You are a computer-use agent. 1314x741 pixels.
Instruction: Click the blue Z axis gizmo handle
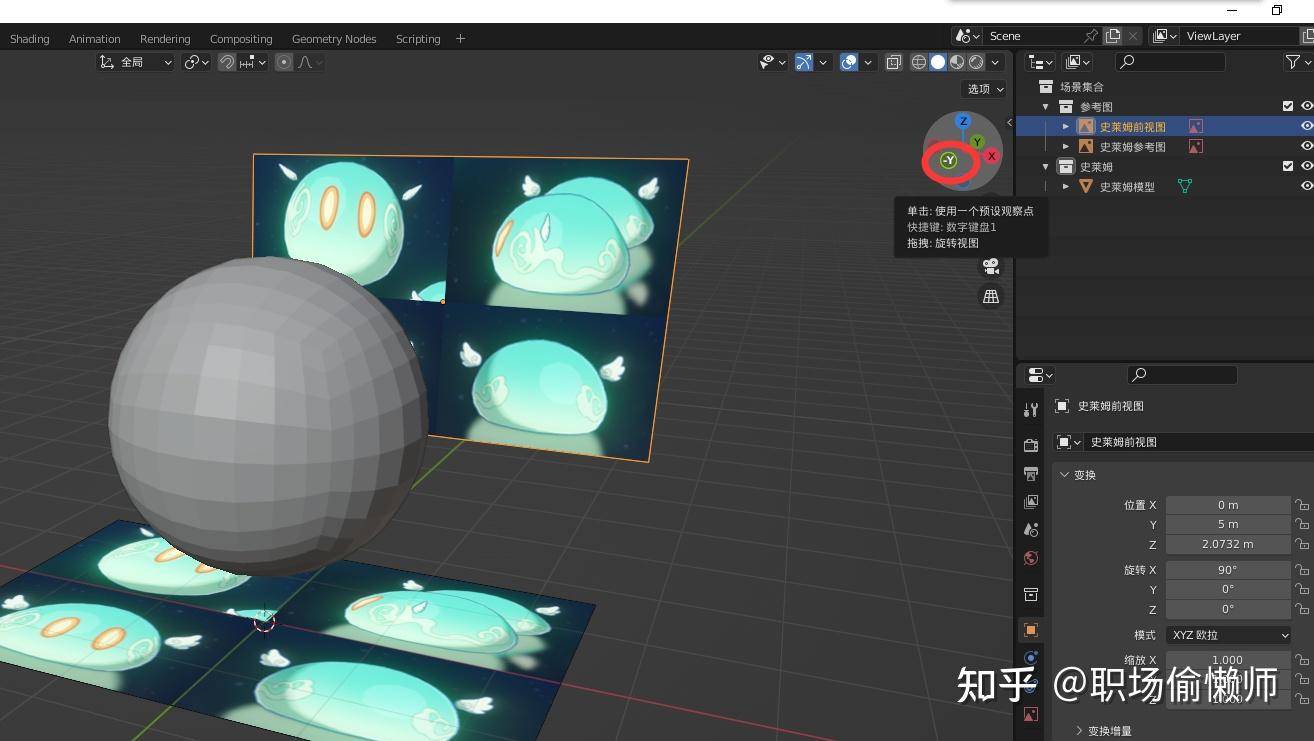pos(963,121)
